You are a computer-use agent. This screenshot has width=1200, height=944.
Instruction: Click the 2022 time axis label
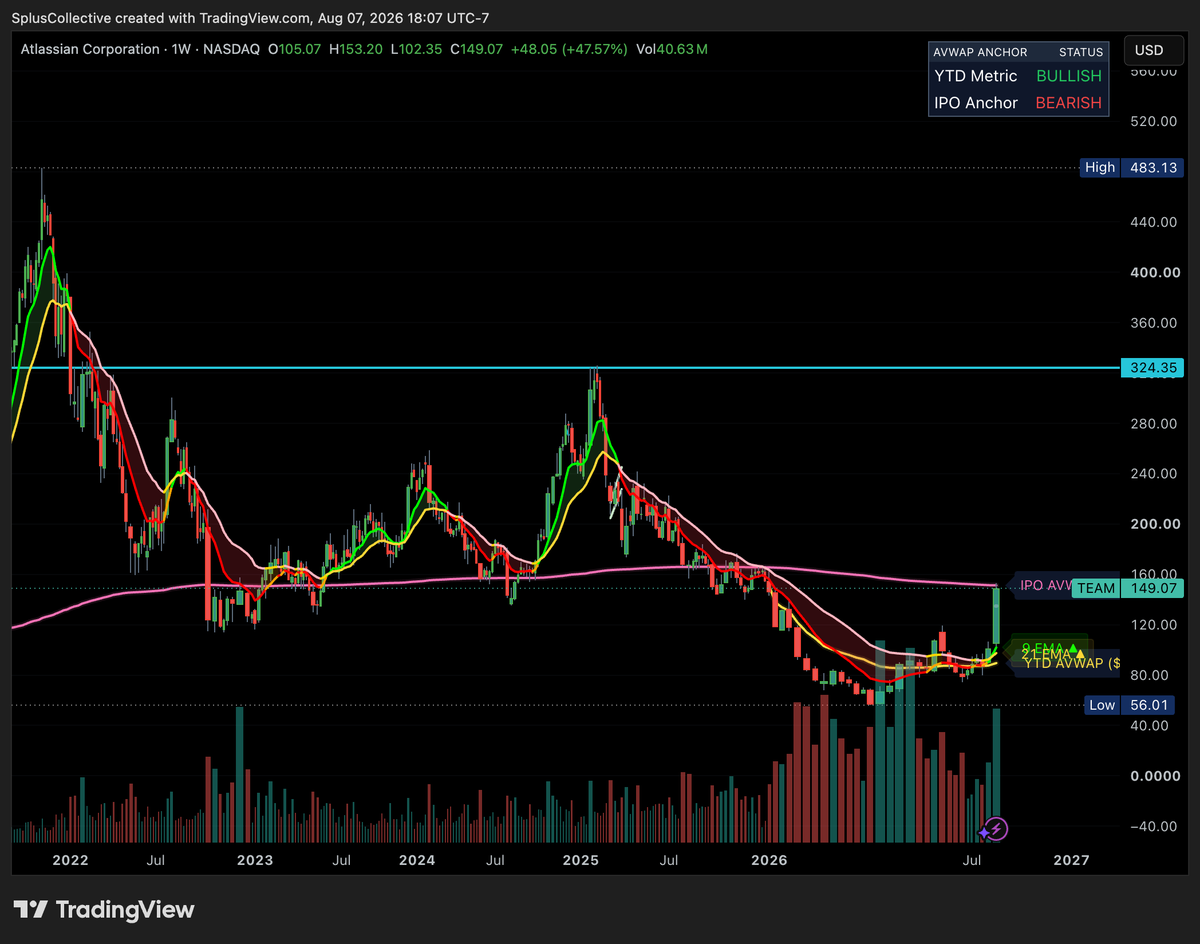click(x=70, y=860)
